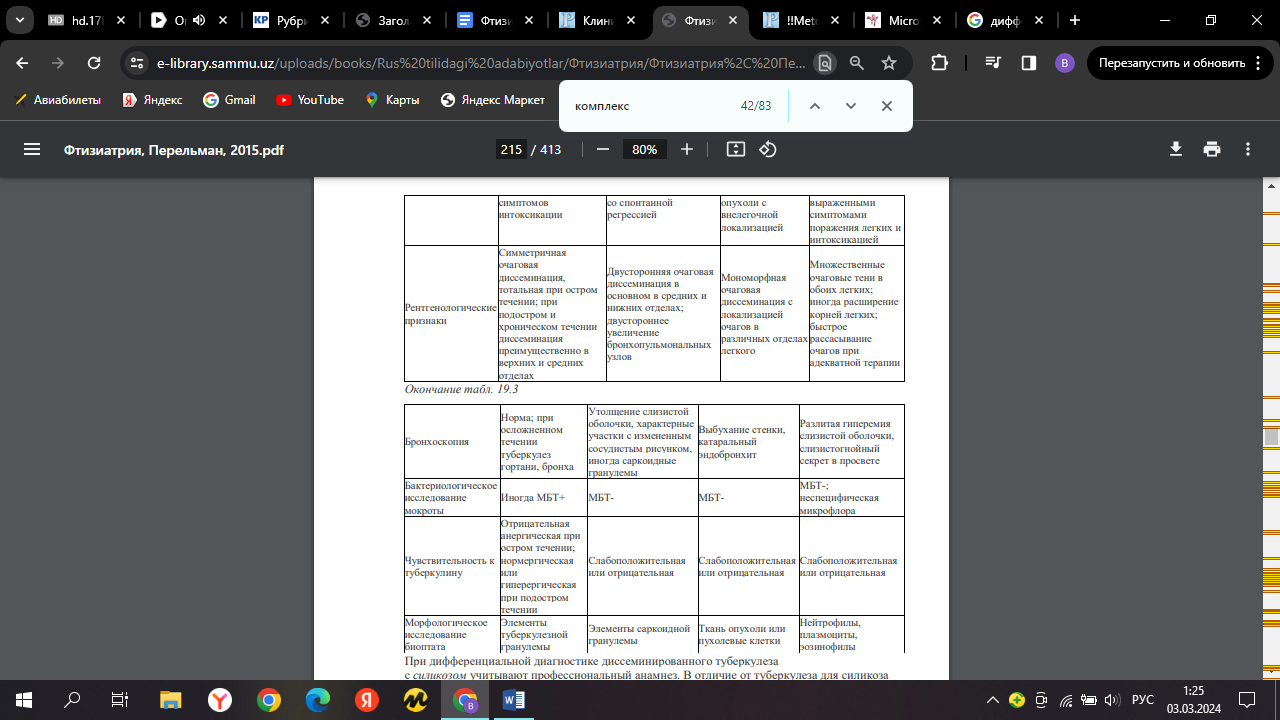Viewport: 1280px width, 720px height.
Task: Open the YouTube bookmark
Action: pos(310,100)
